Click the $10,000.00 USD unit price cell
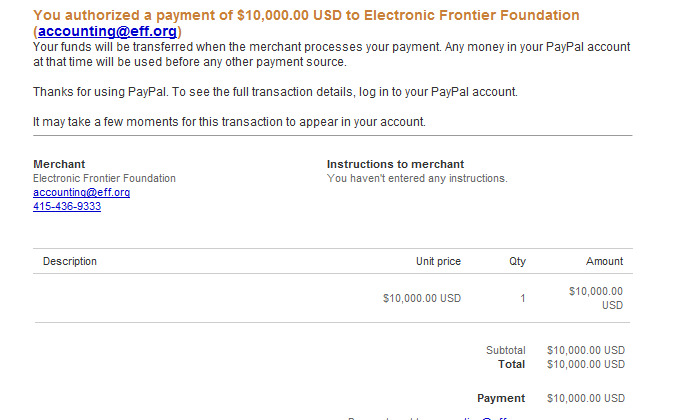This screenshot has width=684, height=420. 422,298
